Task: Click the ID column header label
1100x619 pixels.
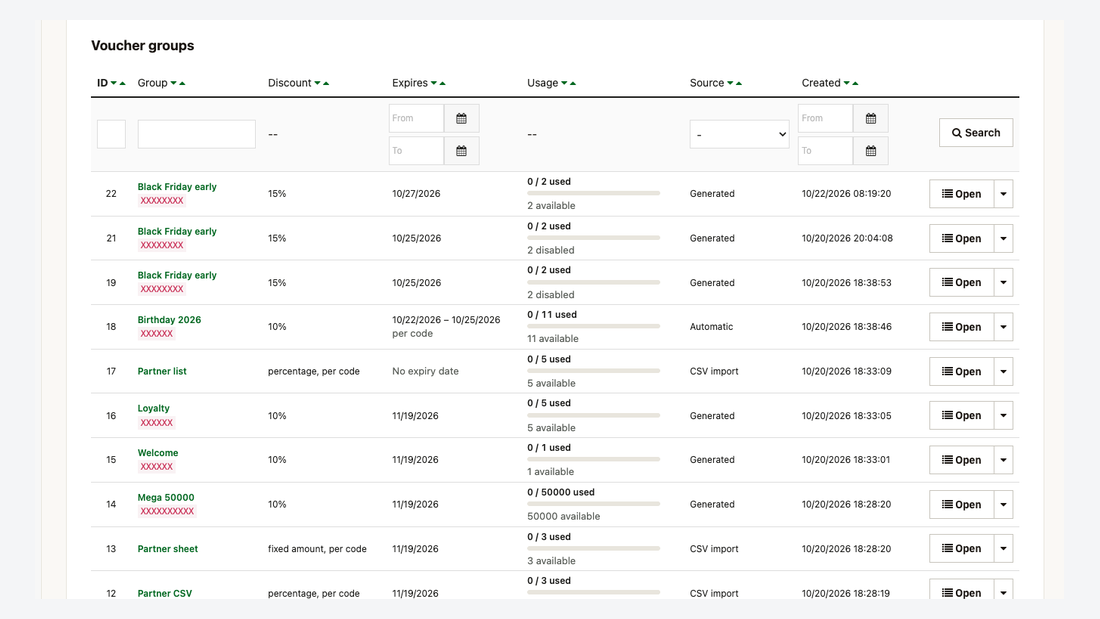Action: tap(102, 83)
